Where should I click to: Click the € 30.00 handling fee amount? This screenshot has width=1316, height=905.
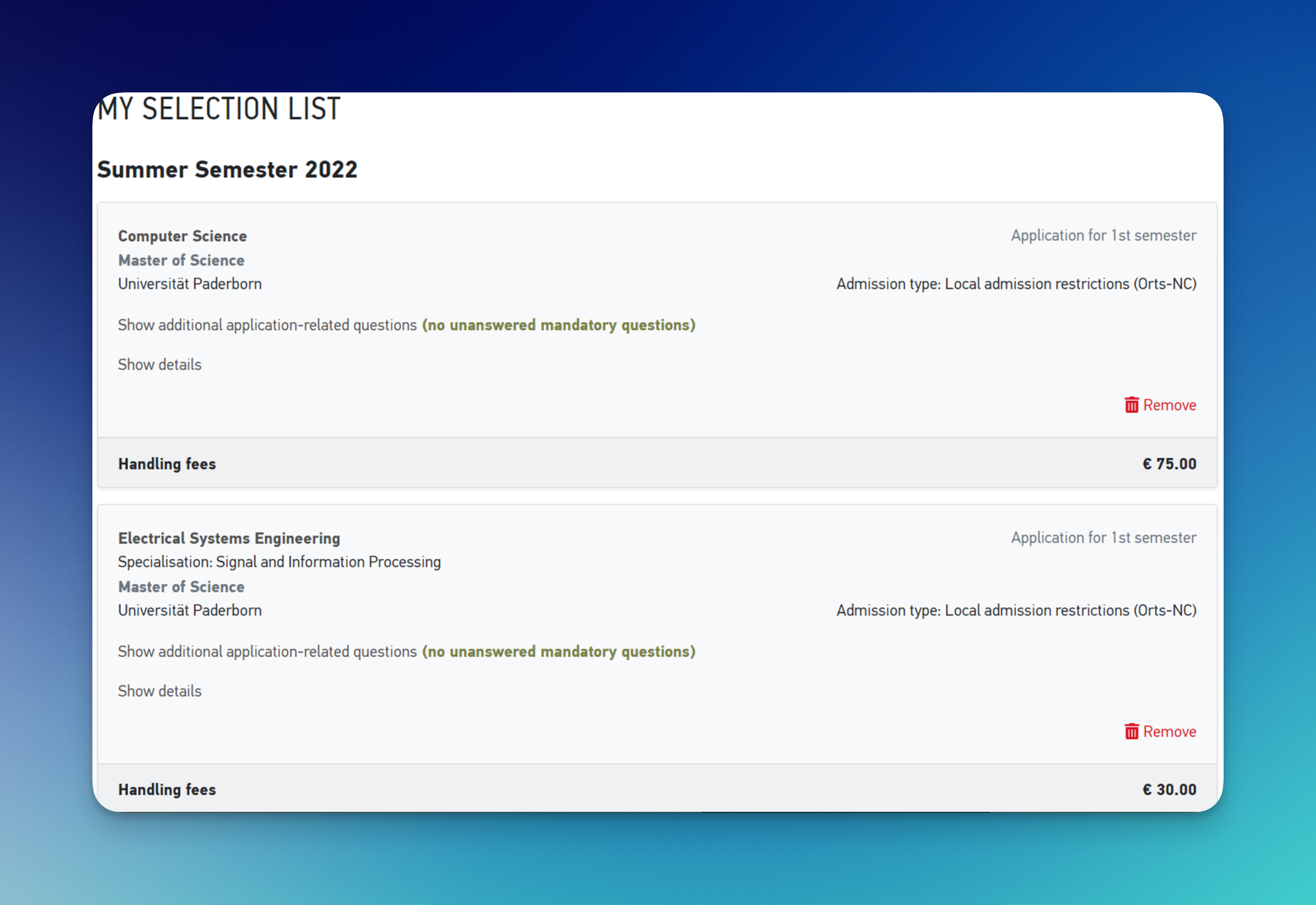[x=1169, y=789]
